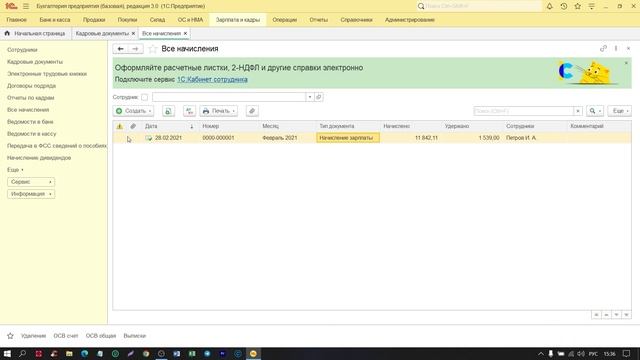Open the Банк и касса menu section

pyautogui.click(x=55, y=20)
